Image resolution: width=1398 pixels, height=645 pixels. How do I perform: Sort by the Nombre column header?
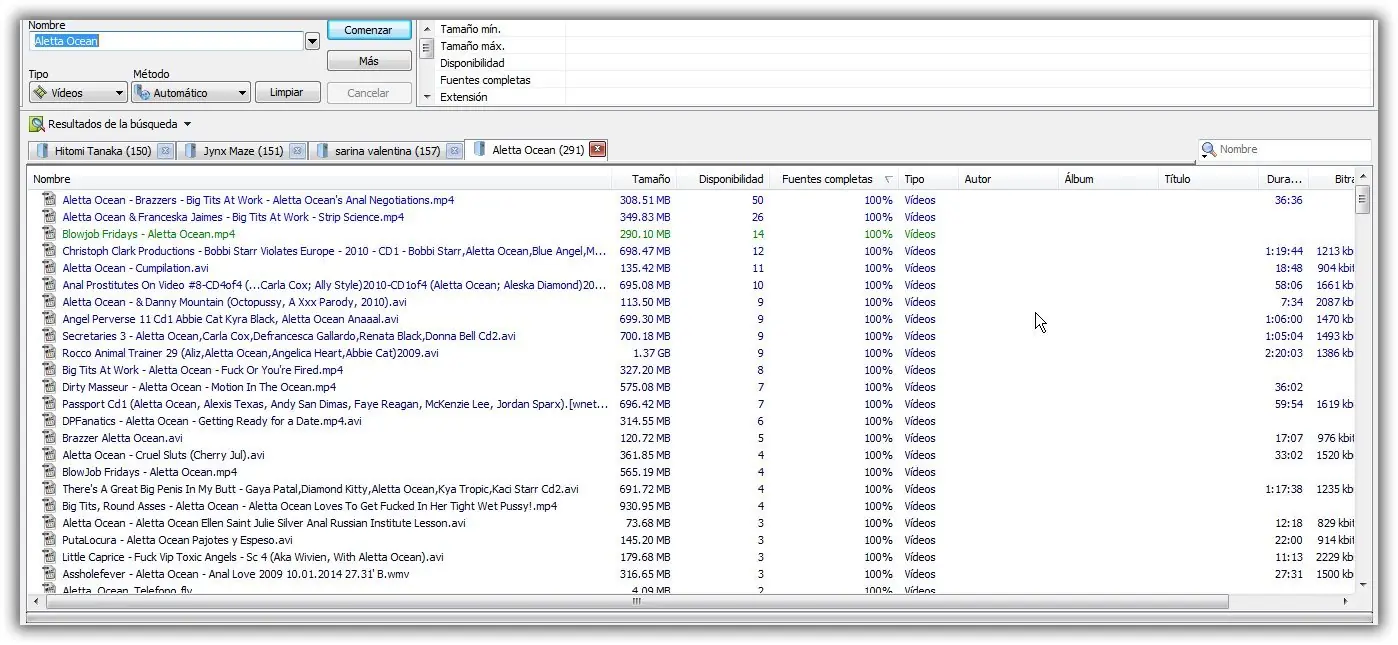click(x=319, y=179)
